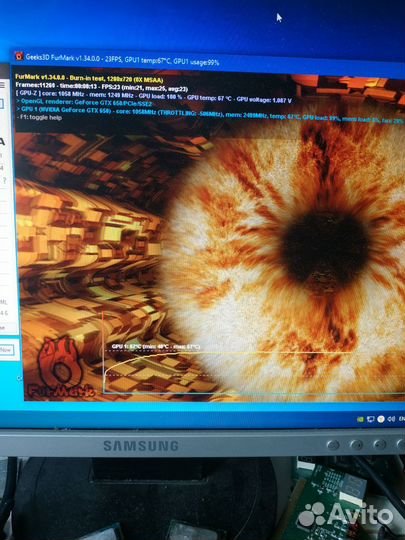Open hamburger menu in background window
Image resolution: width=405 pixels, height=540 pixels.
coord(2,85)
